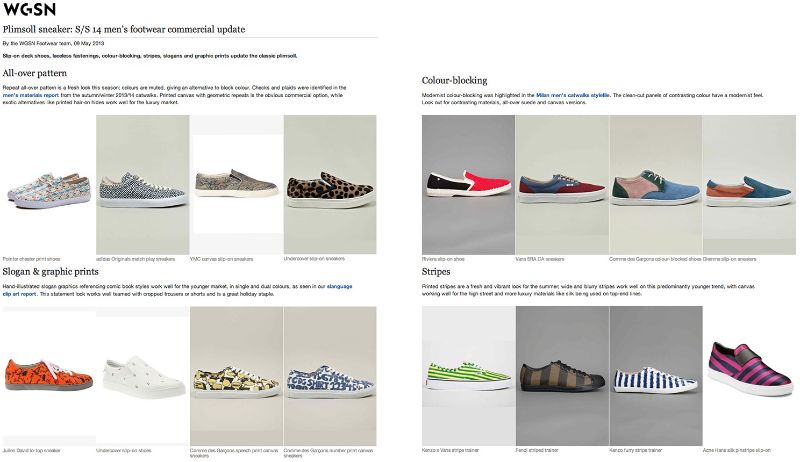Image resolution: width=800 pixels, height=462 pixels.
Task: Open the blue and orange Diemme slip-on image
Action: coord(749,185)
